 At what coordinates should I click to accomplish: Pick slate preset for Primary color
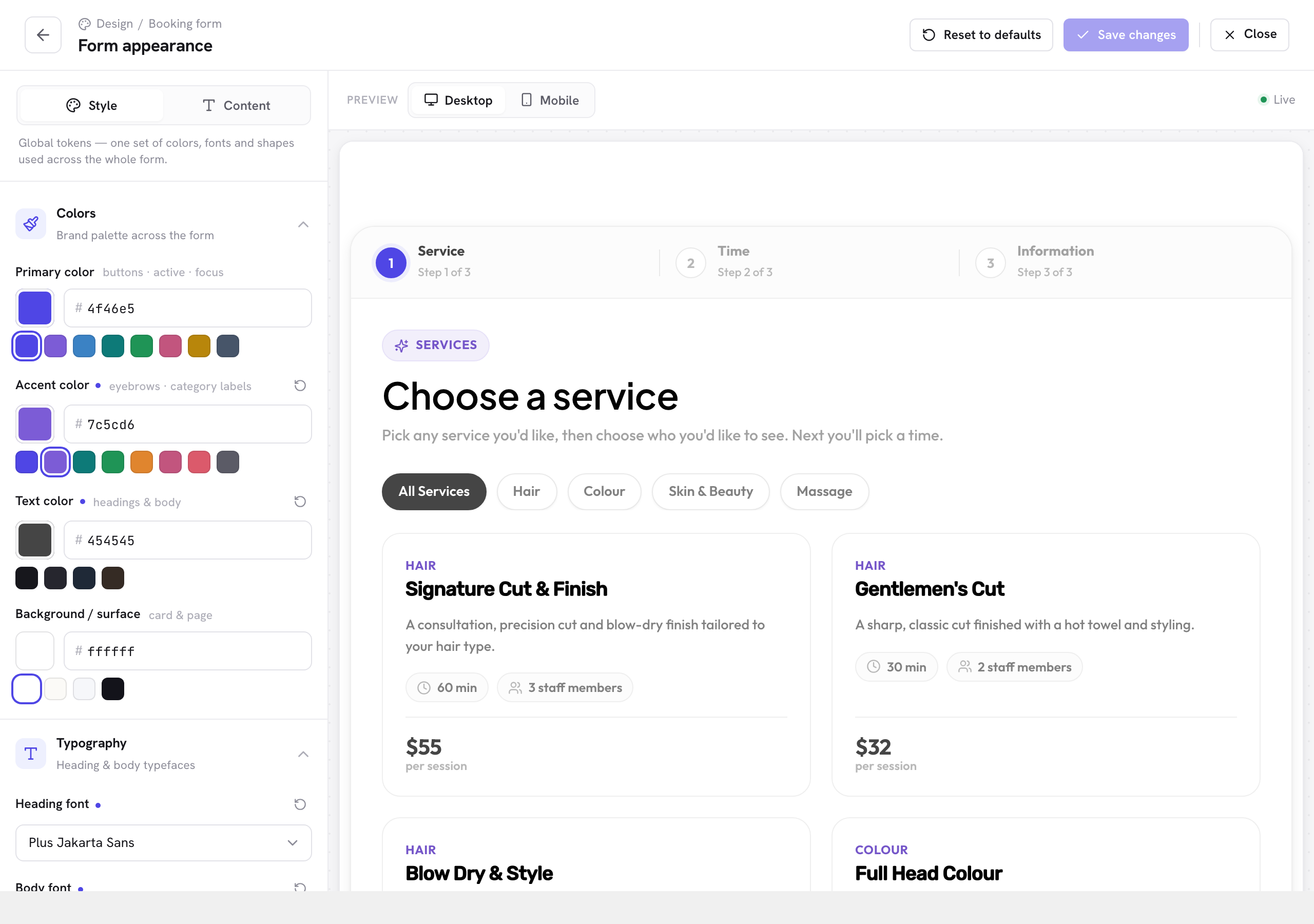(228, 346)
